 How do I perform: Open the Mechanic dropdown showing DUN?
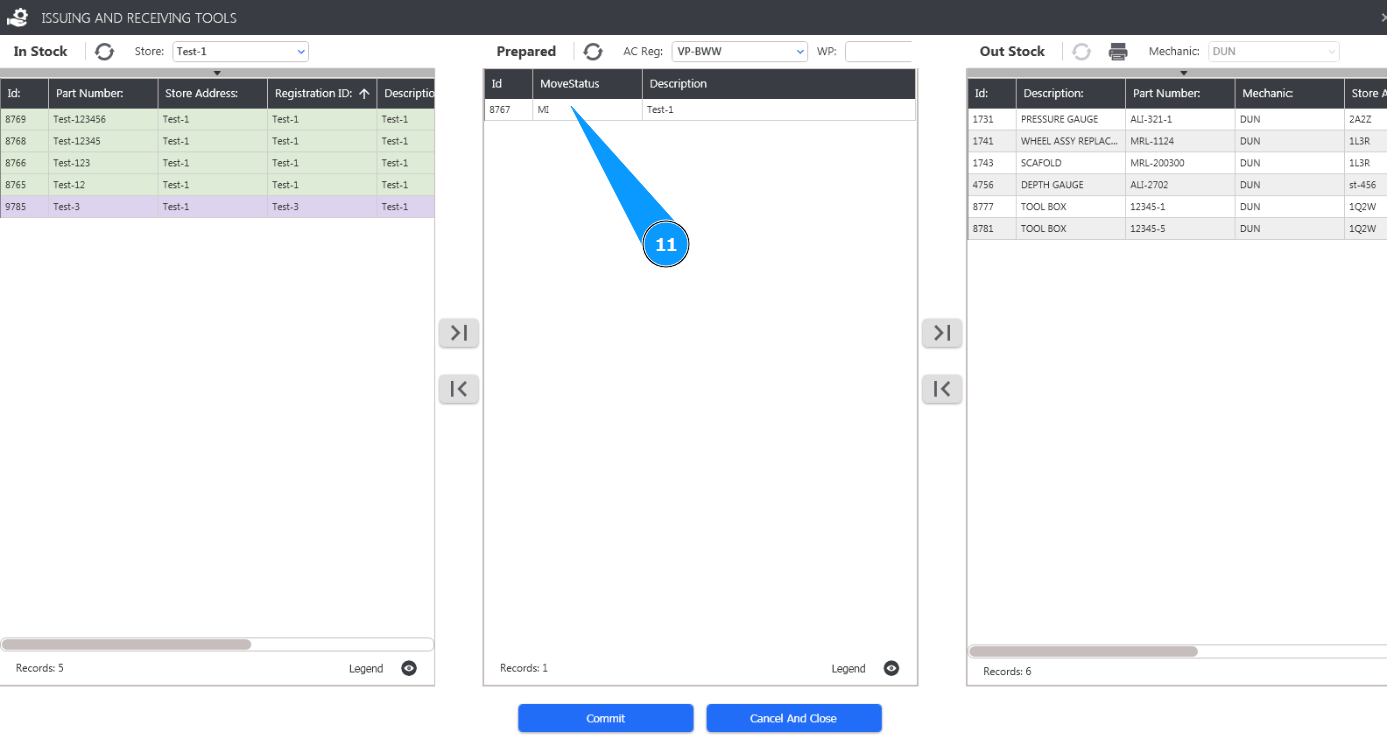click(1273, 51)
